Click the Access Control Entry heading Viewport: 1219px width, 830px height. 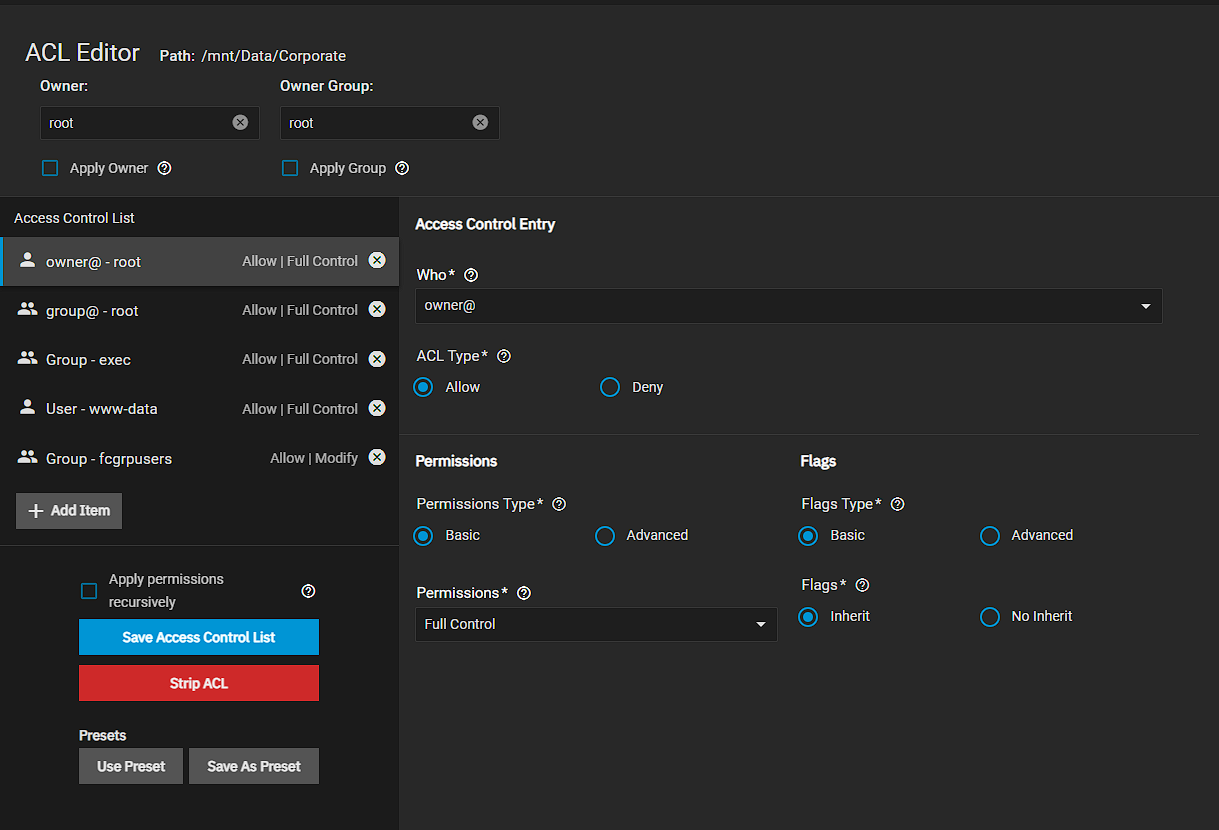(485, 224)
